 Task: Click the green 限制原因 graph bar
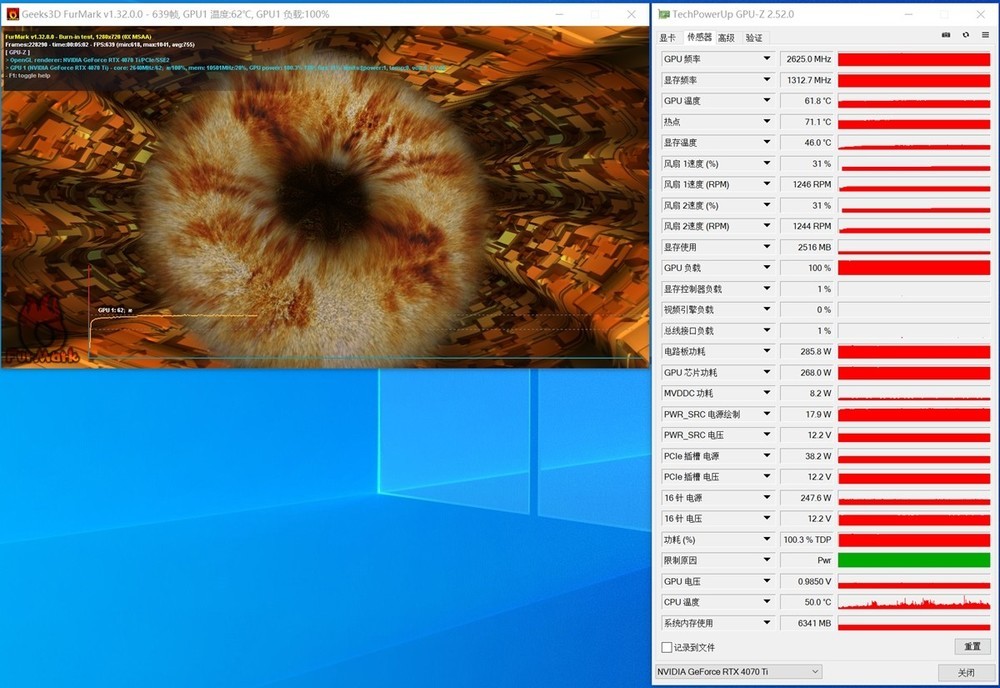pyautogui.click(x=914, y=560)
